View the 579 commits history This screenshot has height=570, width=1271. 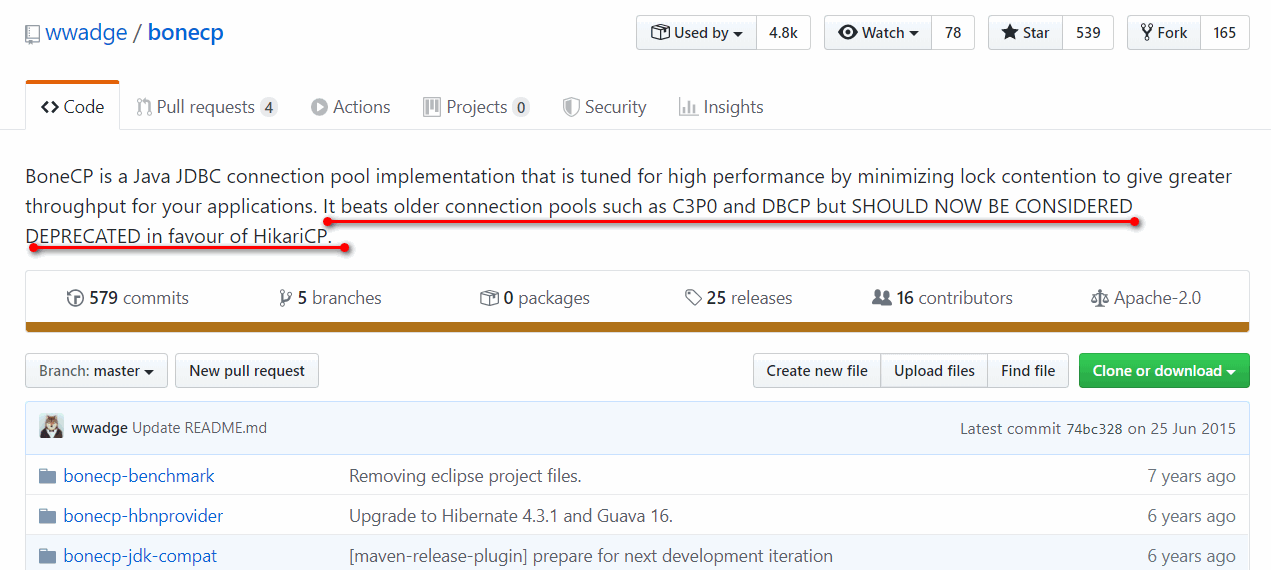click(127, 297)
